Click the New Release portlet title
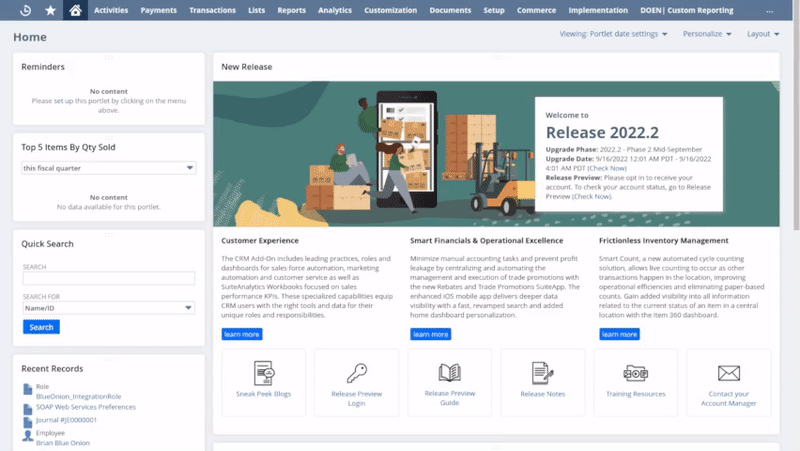 tap(246, 67)
